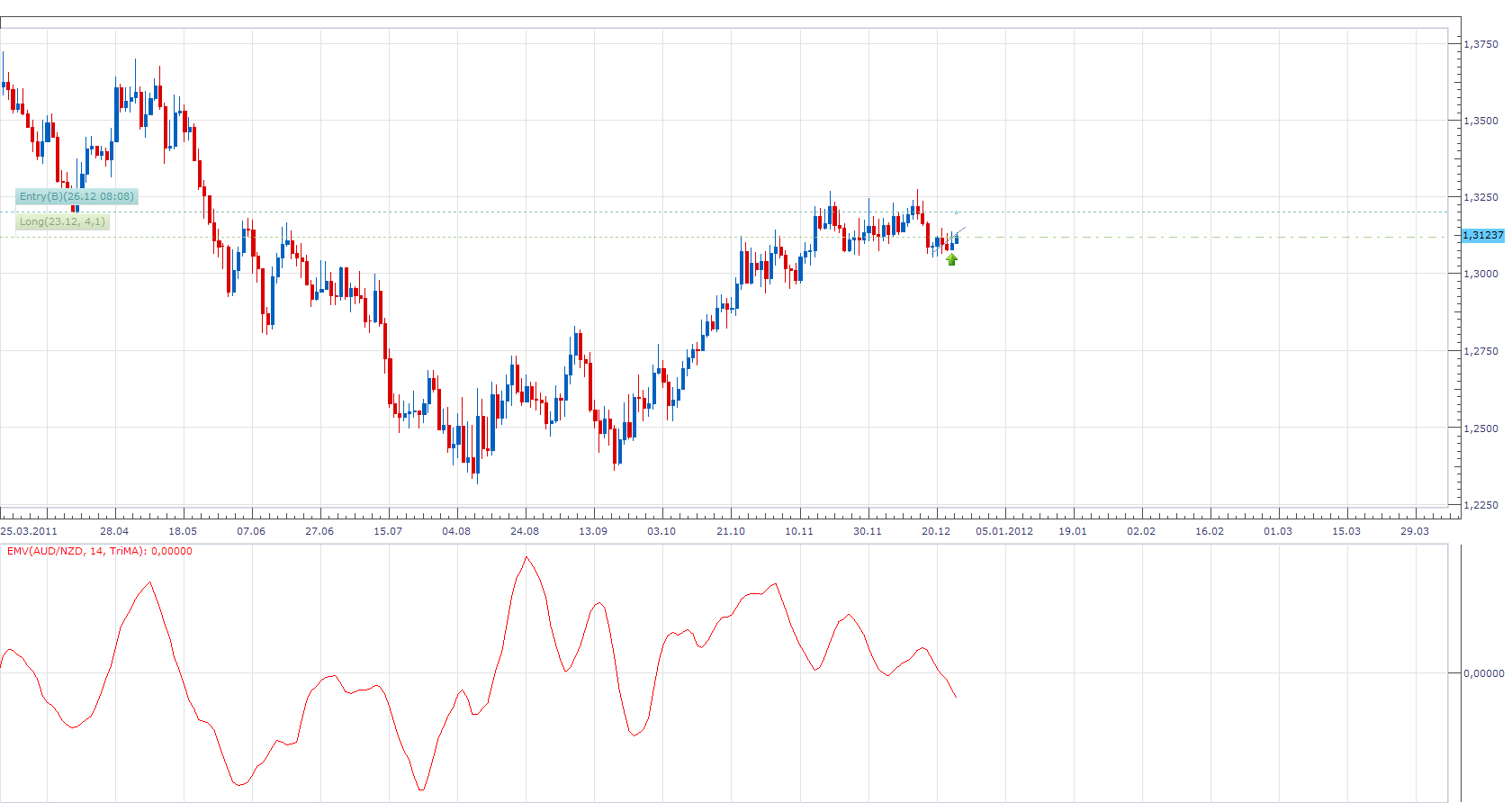Click the 05.01.2012 date on time axis
Screen dimensions: 1512x803
coord(1004,531)
